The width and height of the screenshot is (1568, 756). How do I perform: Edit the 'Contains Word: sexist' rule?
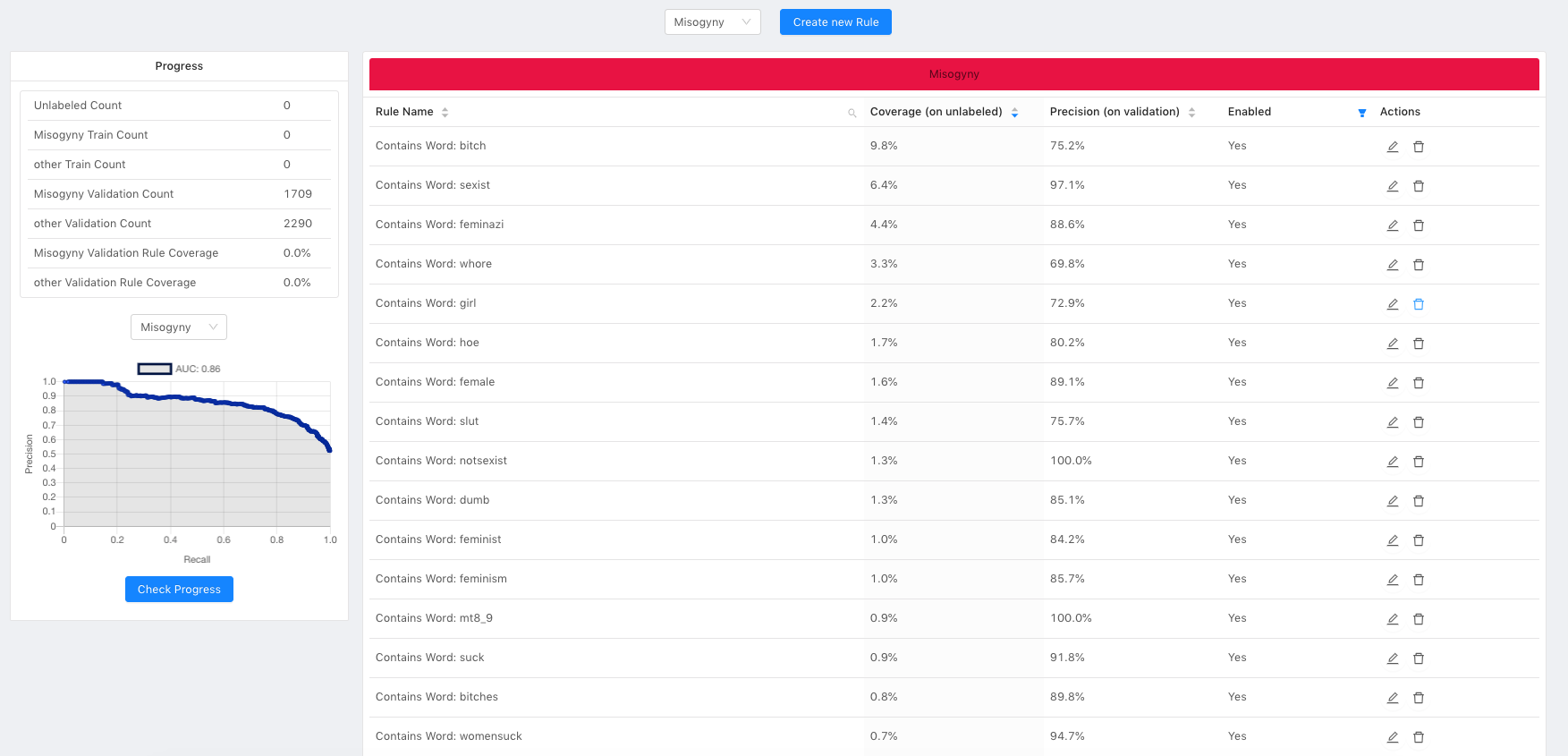pos(1393,186)
